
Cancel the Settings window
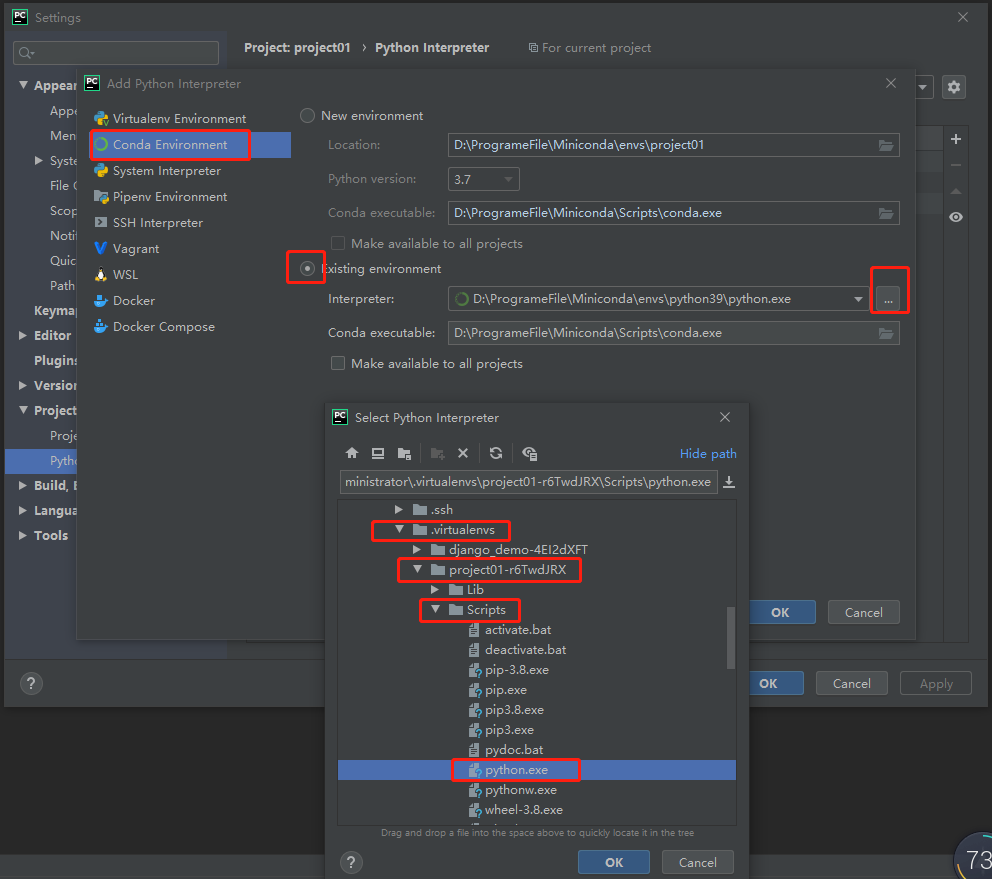(x=852, y=683)
